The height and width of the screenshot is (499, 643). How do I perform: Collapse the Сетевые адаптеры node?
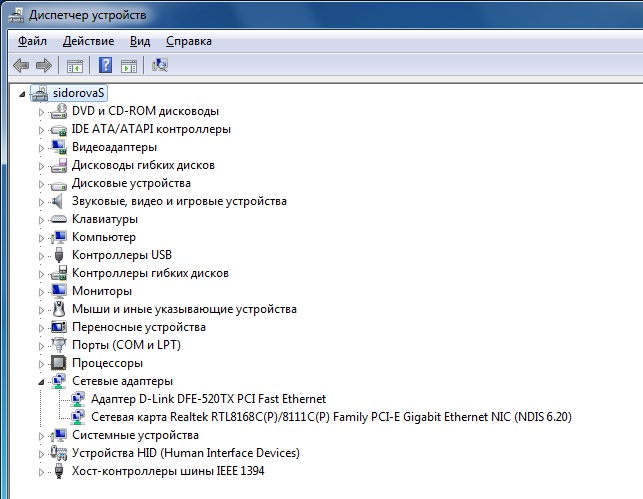tap(41, 383)
